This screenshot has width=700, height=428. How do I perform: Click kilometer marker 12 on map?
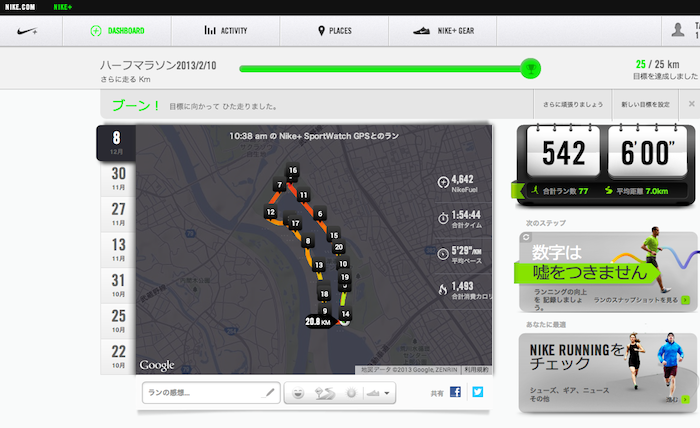(x=271, y=212)
